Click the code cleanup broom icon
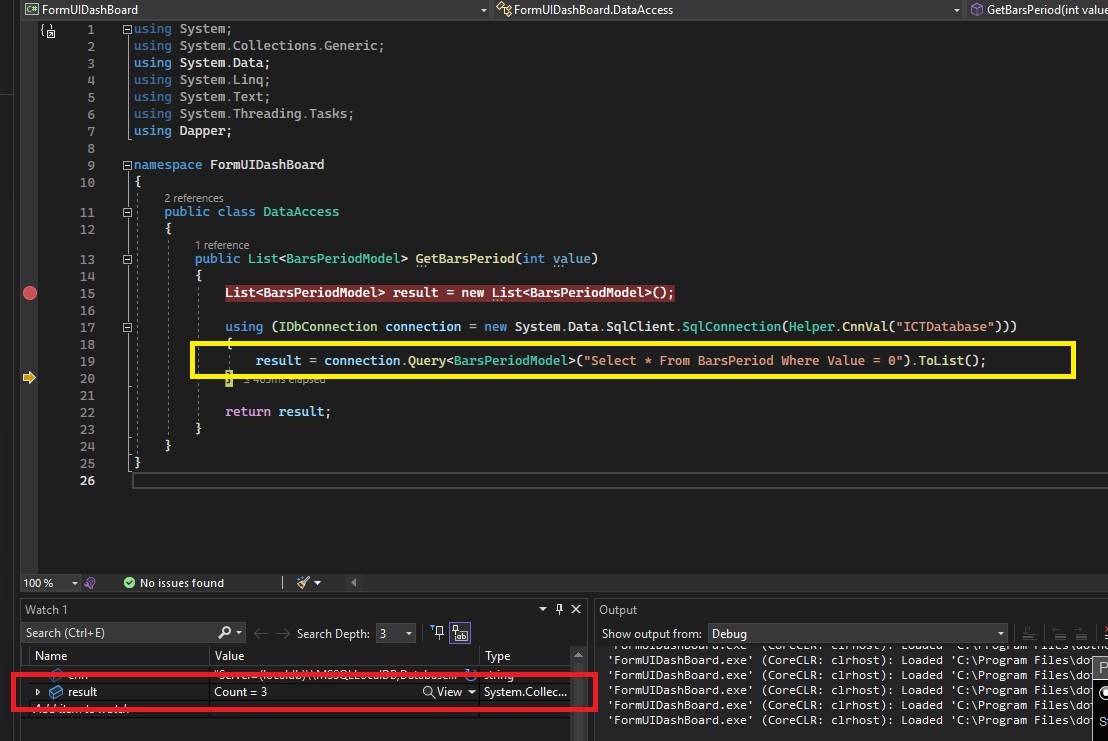 304,582
